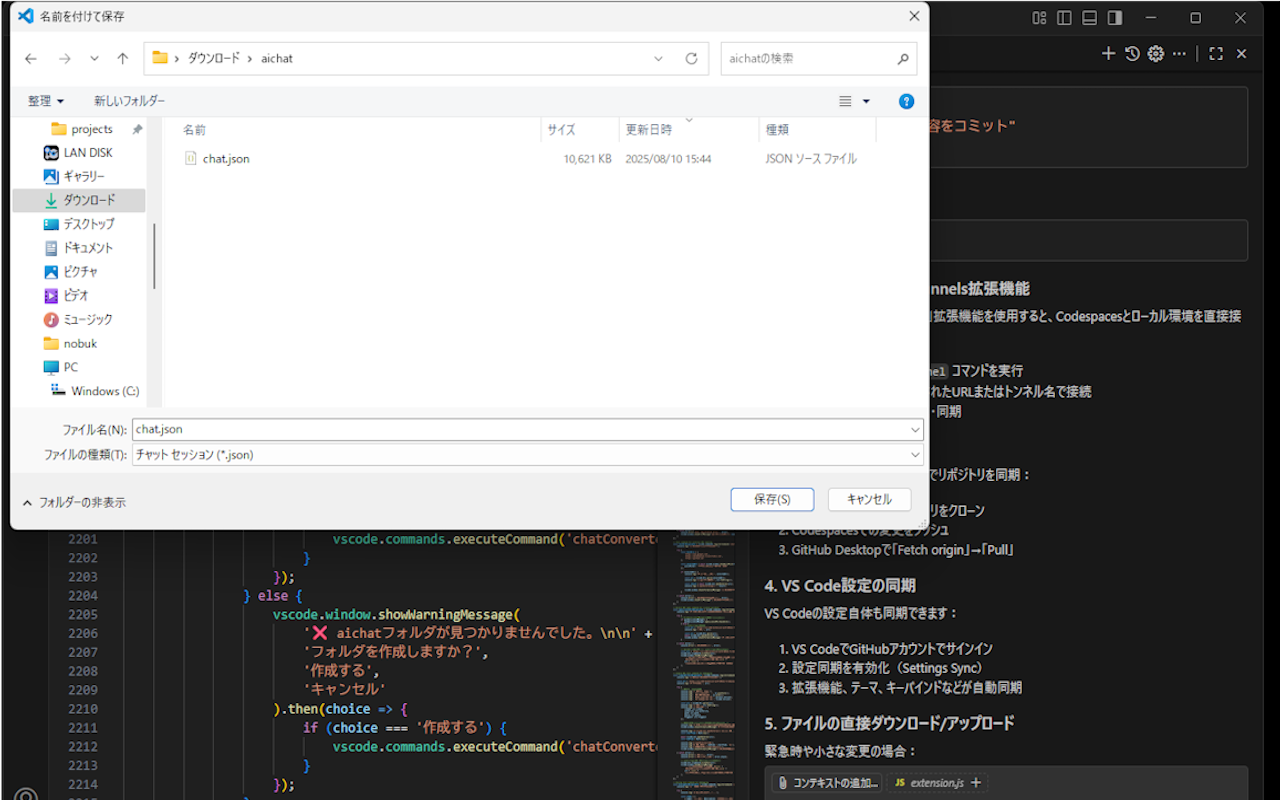Viewport: 1280px width, 800px height.
Task: Open chat more actions ellipsis
Action: click(x=1180, y=54)
